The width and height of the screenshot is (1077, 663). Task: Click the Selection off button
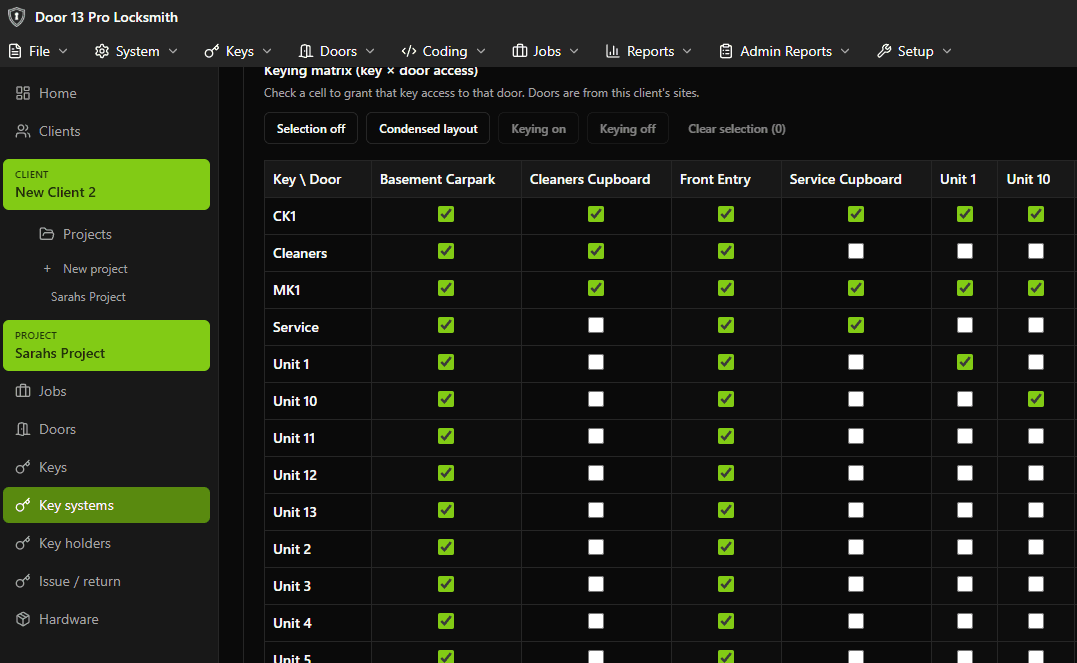point(311,129)
